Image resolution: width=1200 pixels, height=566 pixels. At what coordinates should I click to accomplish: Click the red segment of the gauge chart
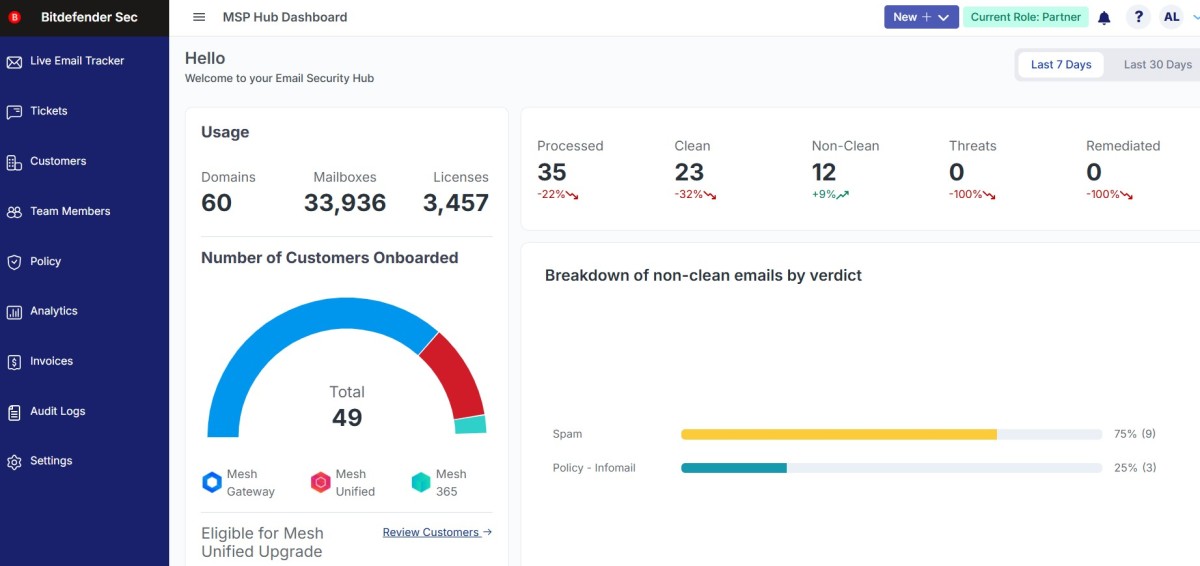coord(456,376)
